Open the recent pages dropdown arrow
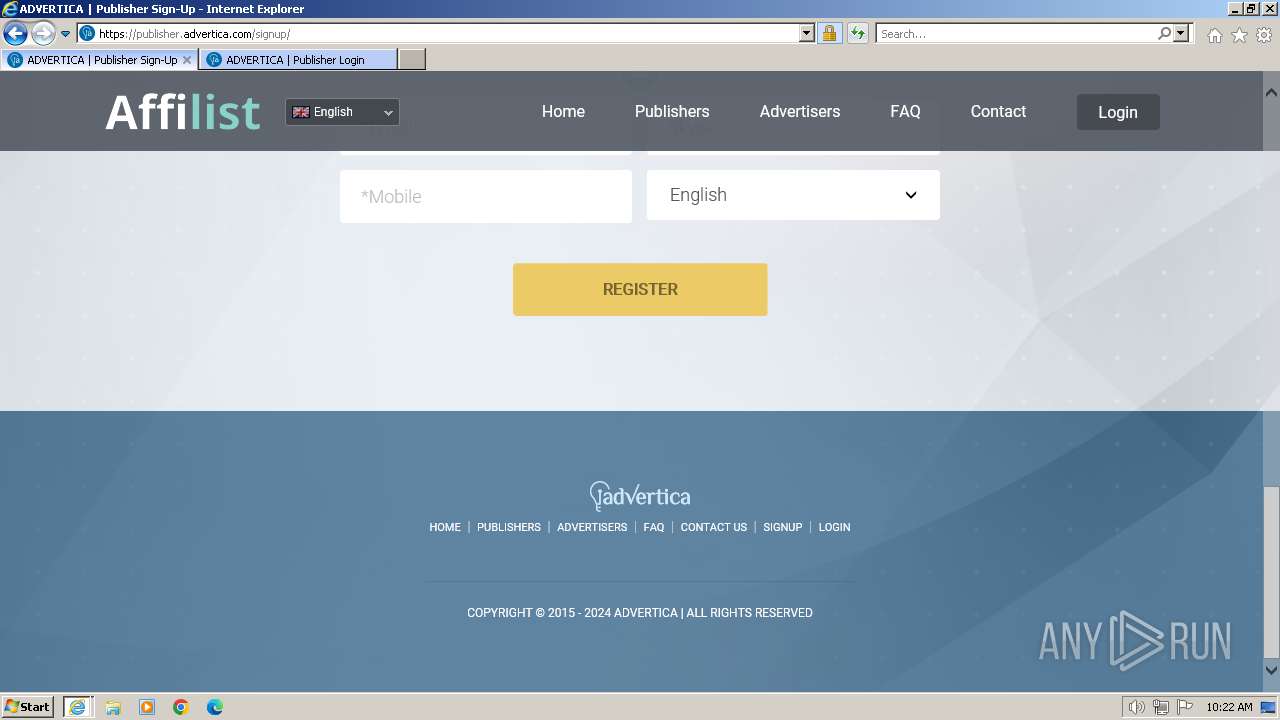 click(66, 34)
